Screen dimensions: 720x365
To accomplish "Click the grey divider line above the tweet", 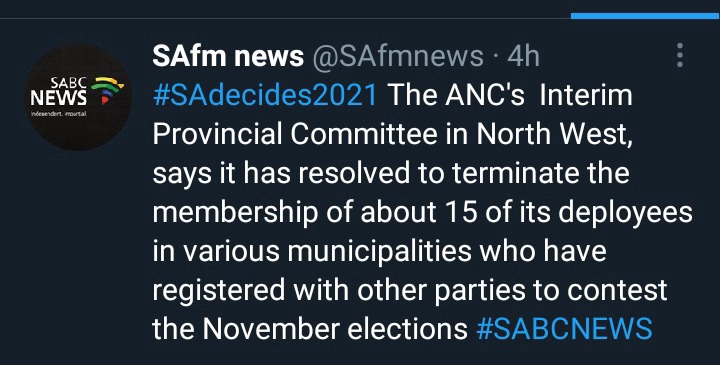I will [x=285, y=18].
